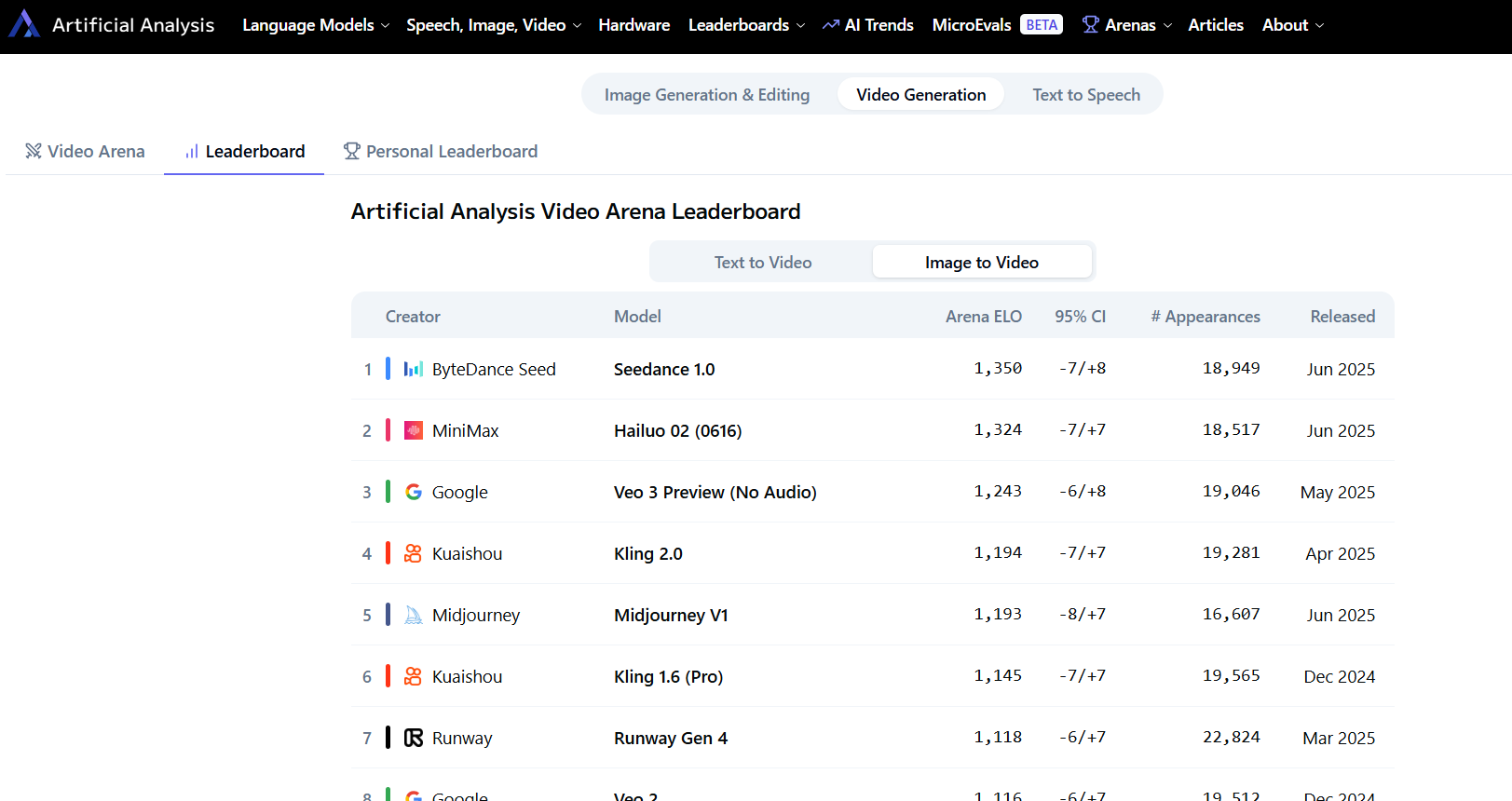Image resolution: width=1512 pixels, height=801 pixels.
Task: Open the Midjourney V1 model
Action: click(671, 615)
